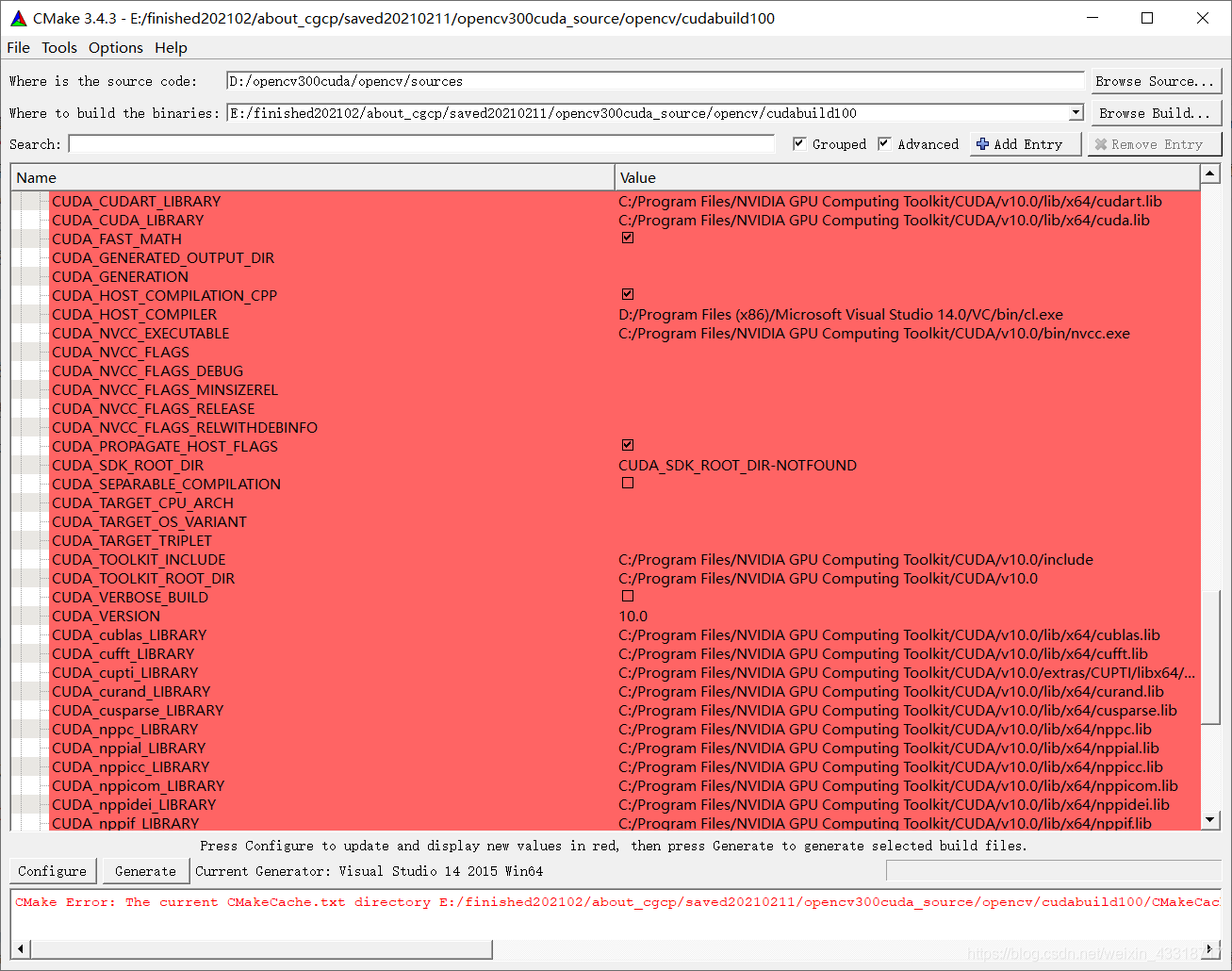Uncheck CUDA_PROPAGATE_HOST_FLAGS checkbox
The image size is (1232, 971).
pos(628,445)
